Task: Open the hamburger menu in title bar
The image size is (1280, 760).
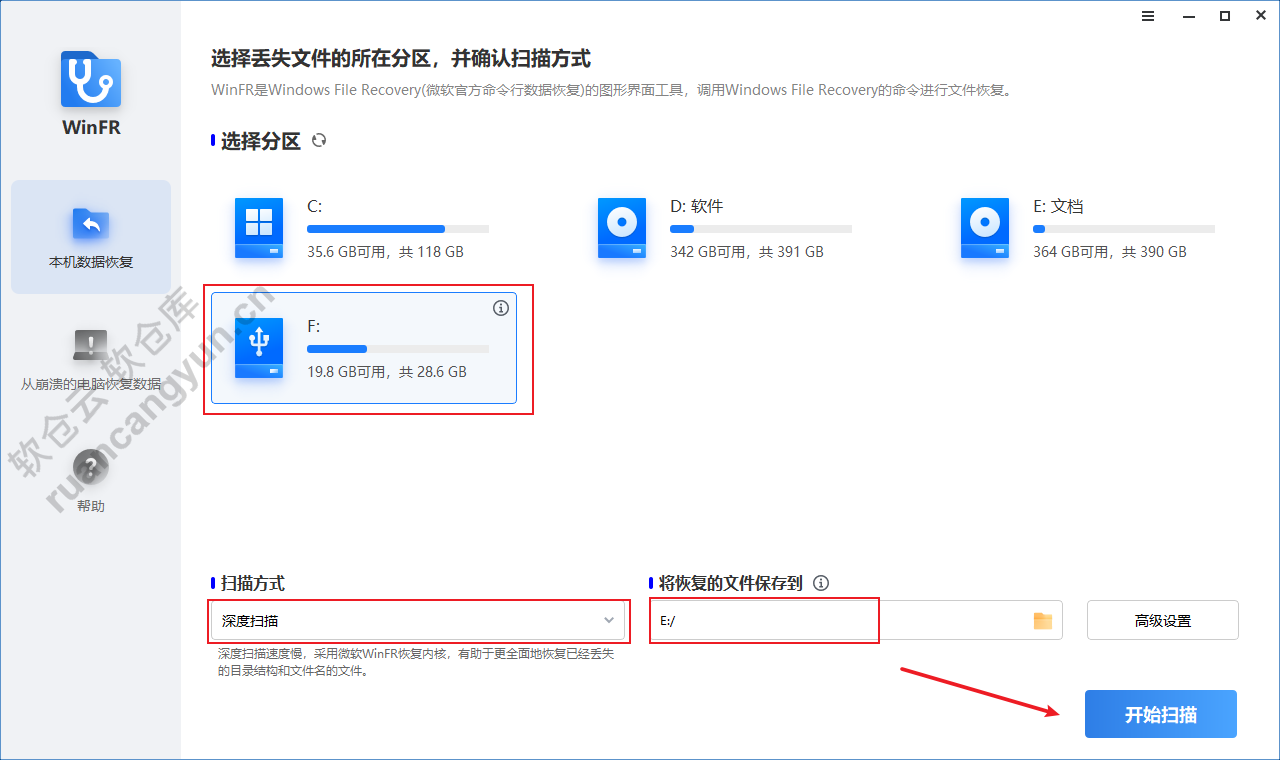Action: click(1148, 16)
